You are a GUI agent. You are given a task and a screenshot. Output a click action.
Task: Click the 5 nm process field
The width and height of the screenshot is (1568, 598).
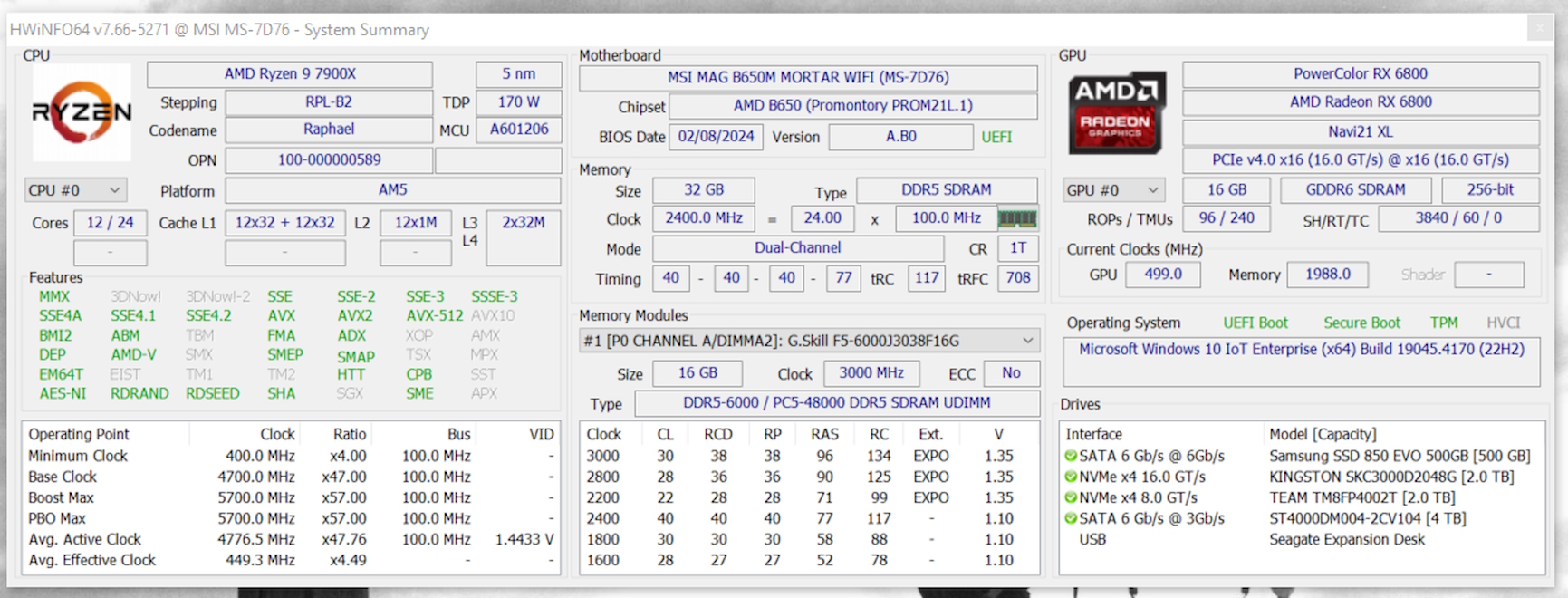tap(519, 74)
